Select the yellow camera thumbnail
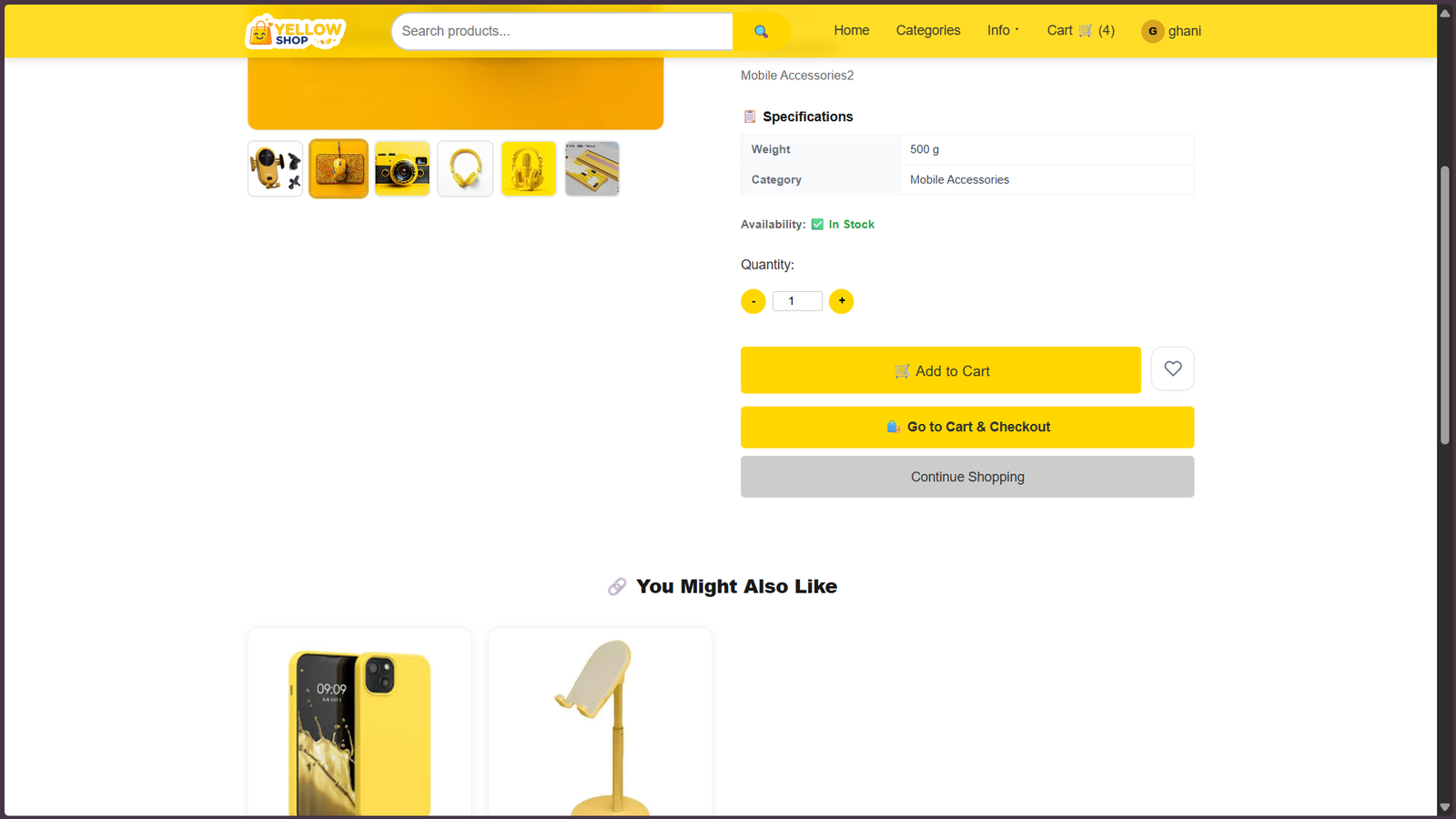Viewport: 1456px width, 819px height. click(x=402, y=169)
